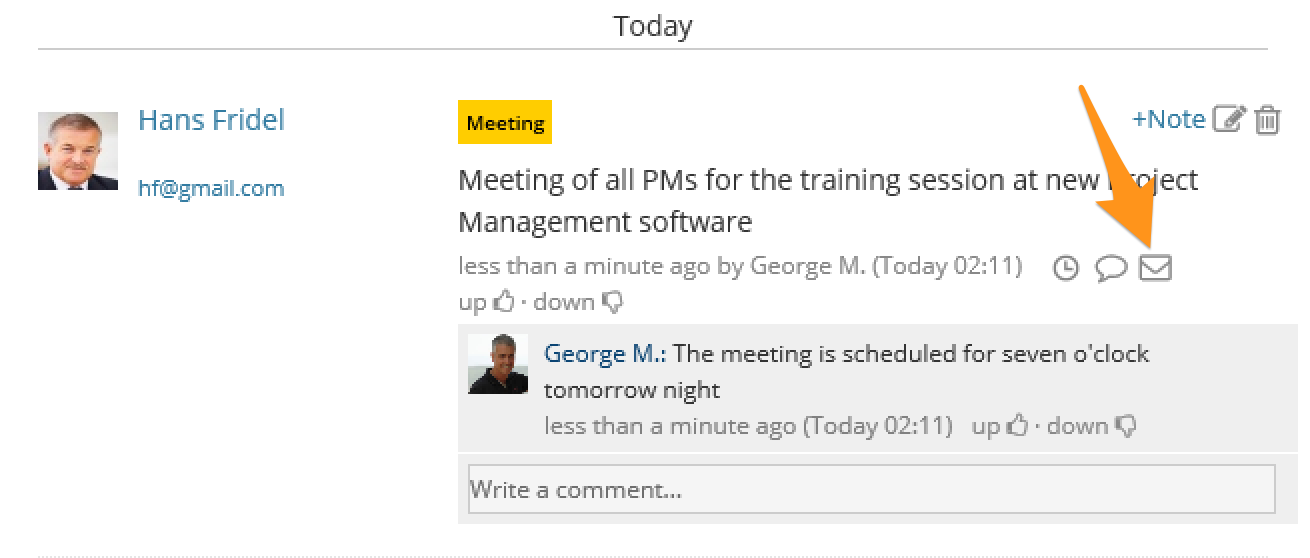1310x558 pixels.
Task: Click George M.'s avatar in the comment
Action: tap(498, 364)
